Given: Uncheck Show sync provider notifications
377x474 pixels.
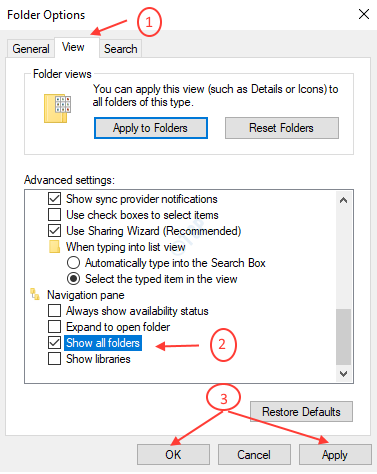Looking at the screenshot, I should pyautogui.click(x=54, y=199).
